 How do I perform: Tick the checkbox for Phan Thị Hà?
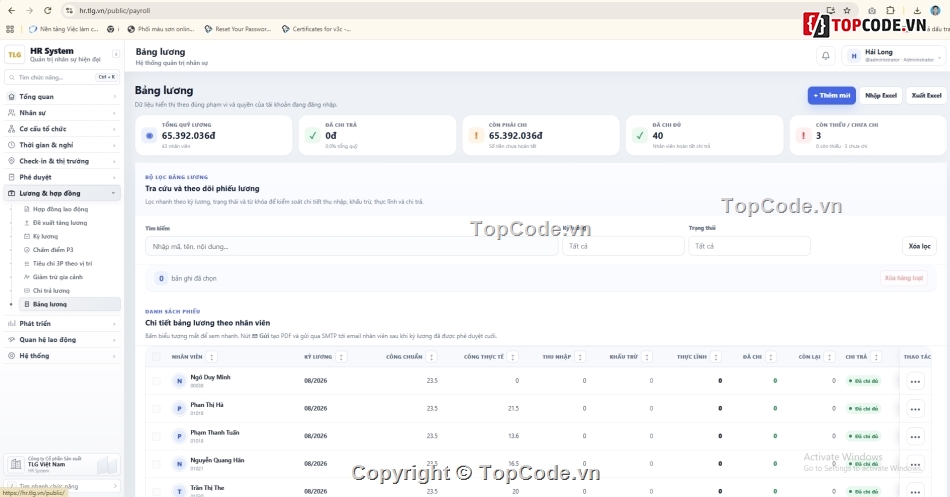pos(156,409)
